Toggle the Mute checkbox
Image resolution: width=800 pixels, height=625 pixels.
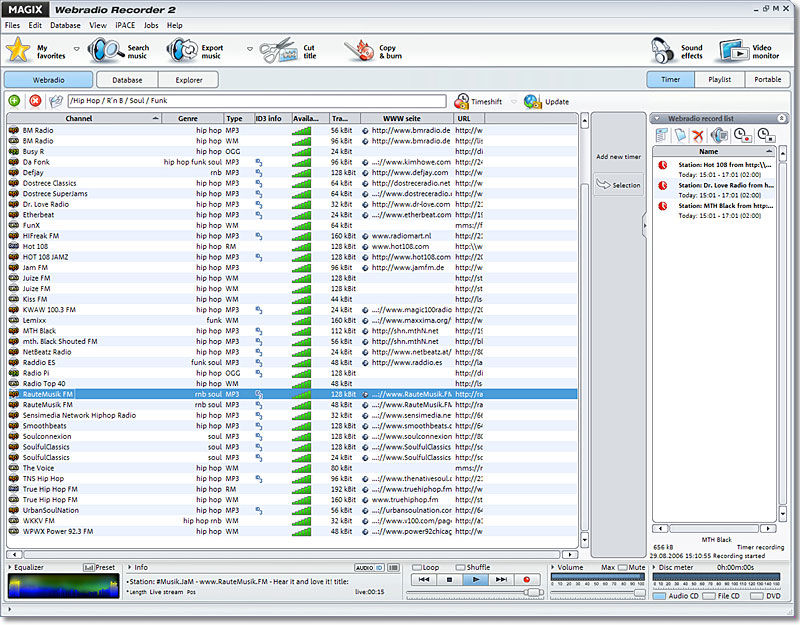[x=622, y=567]
